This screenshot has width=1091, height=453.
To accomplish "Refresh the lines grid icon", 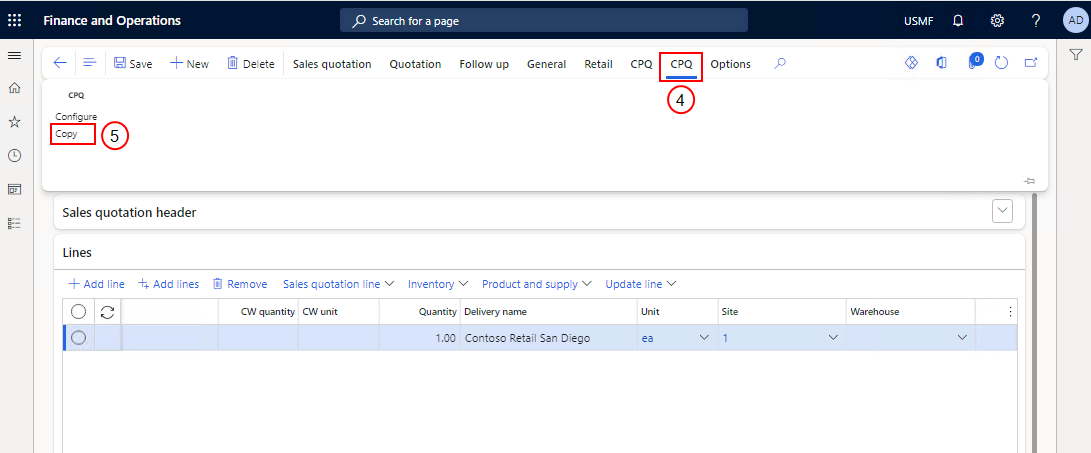I will 107,312.
